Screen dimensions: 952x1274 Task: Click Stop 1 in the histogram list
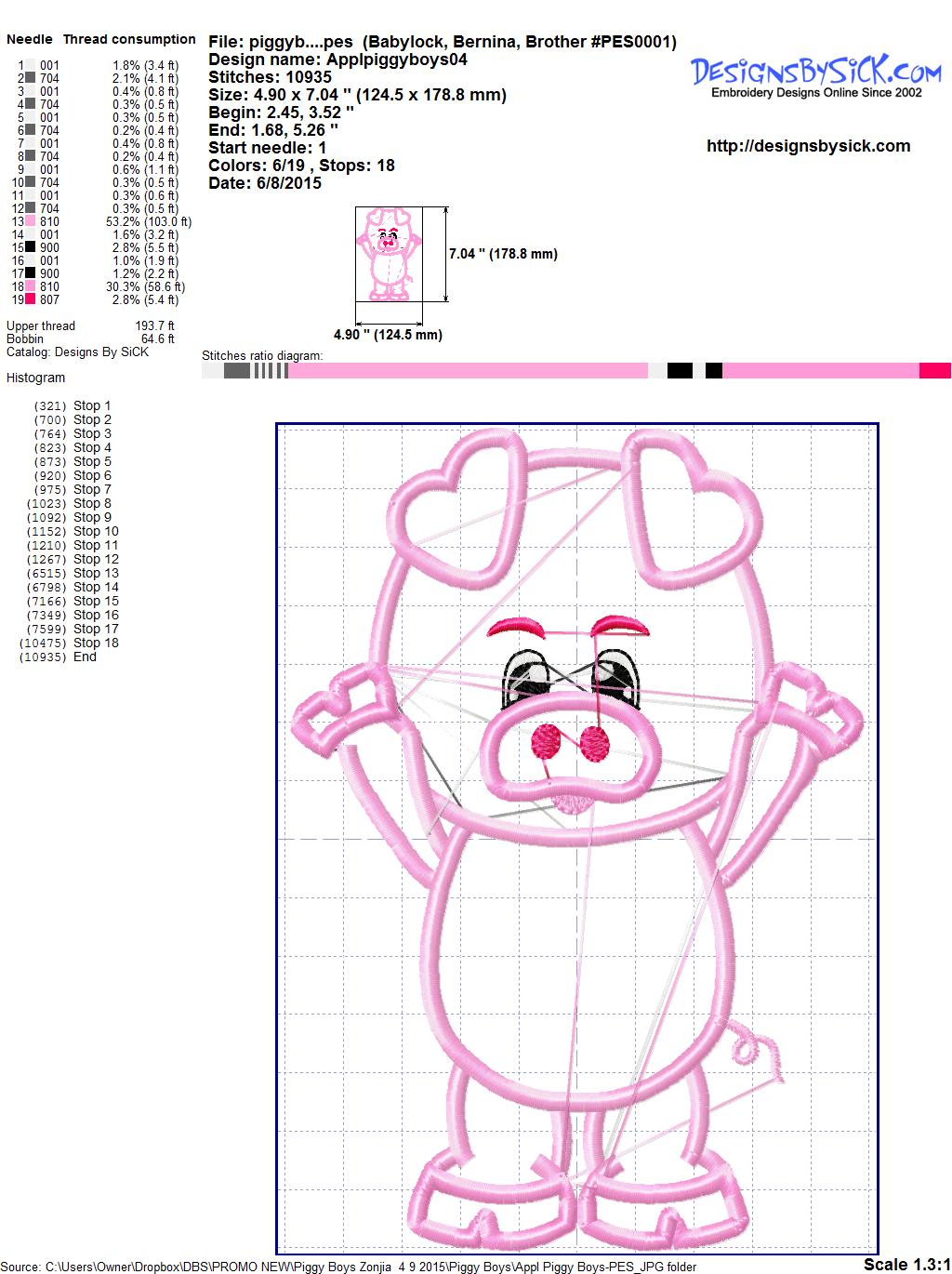pos(92,405)
